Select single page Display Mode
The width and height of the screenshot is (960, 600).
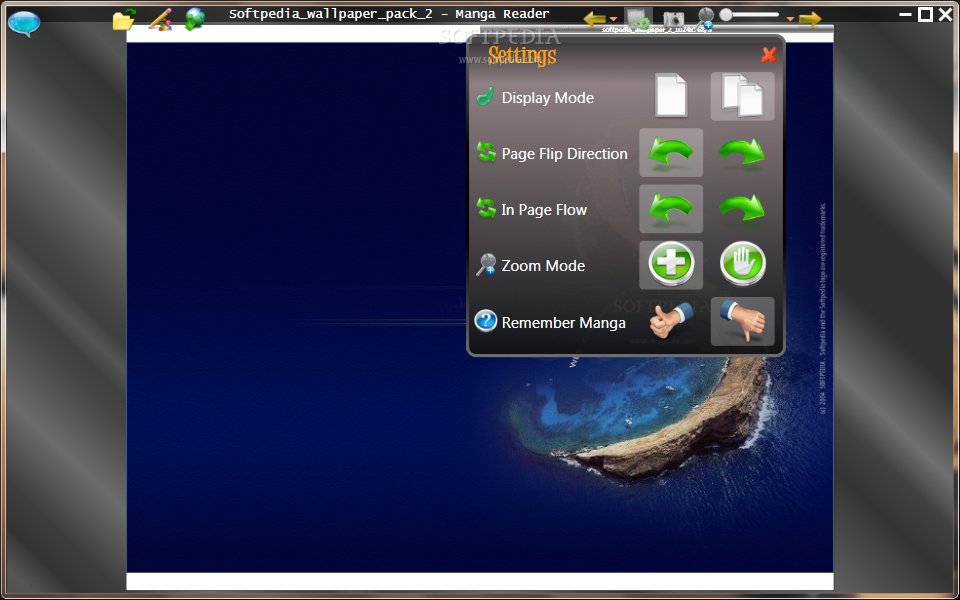671,96
